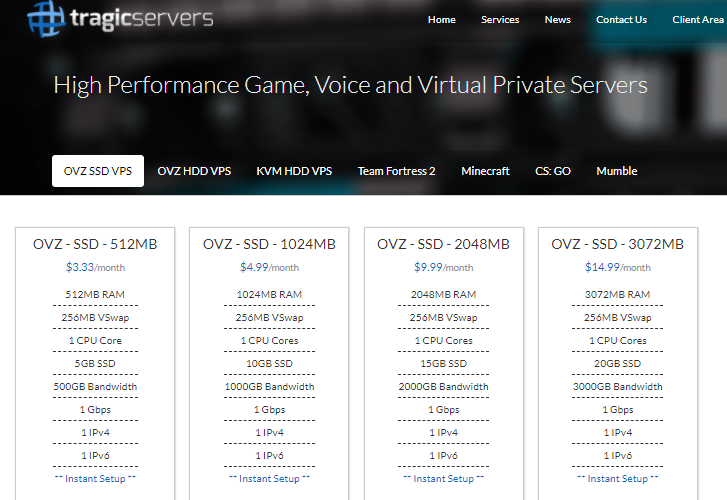
Task: Click the tragicservers wordmark text
Action: point(141,19)
